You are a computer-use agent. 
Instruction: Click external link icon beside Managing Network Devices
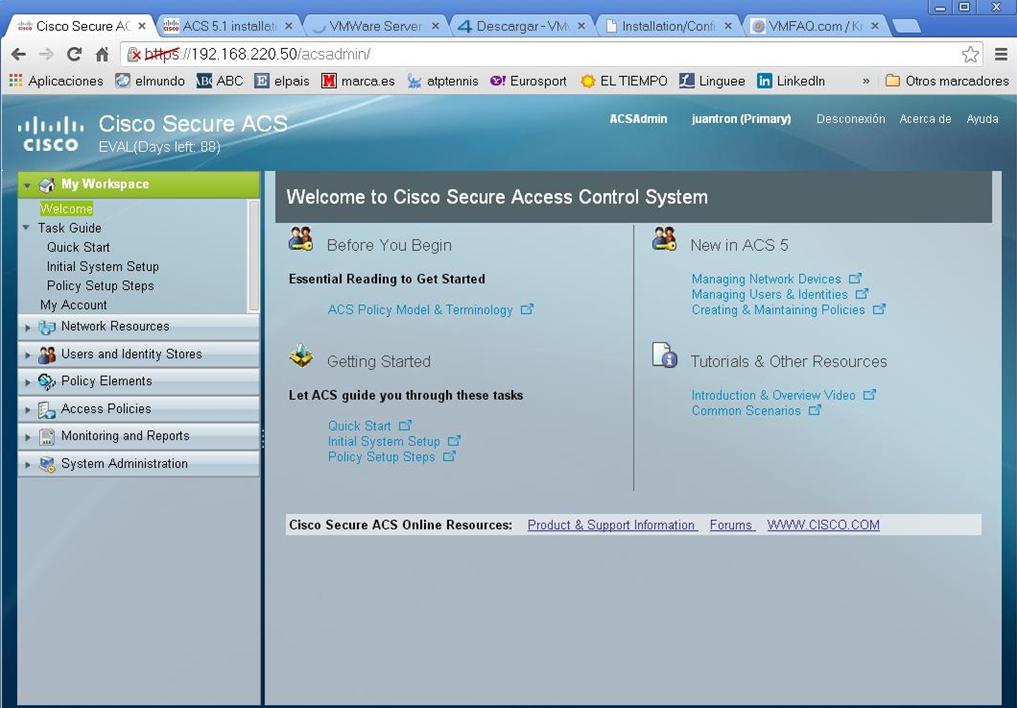click(x=855, y=278)
